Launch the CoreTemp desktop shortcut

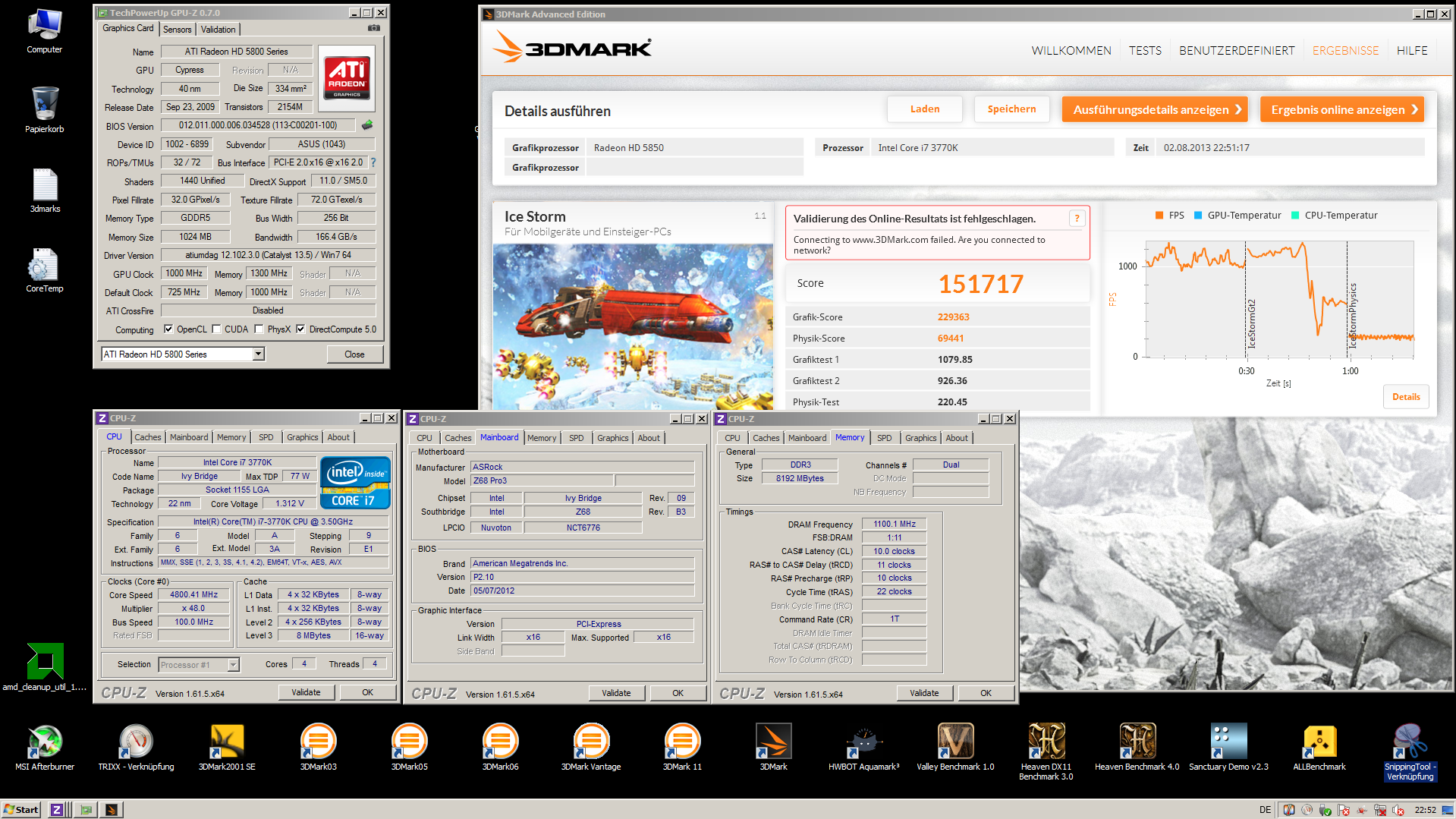tap(45, 269)
